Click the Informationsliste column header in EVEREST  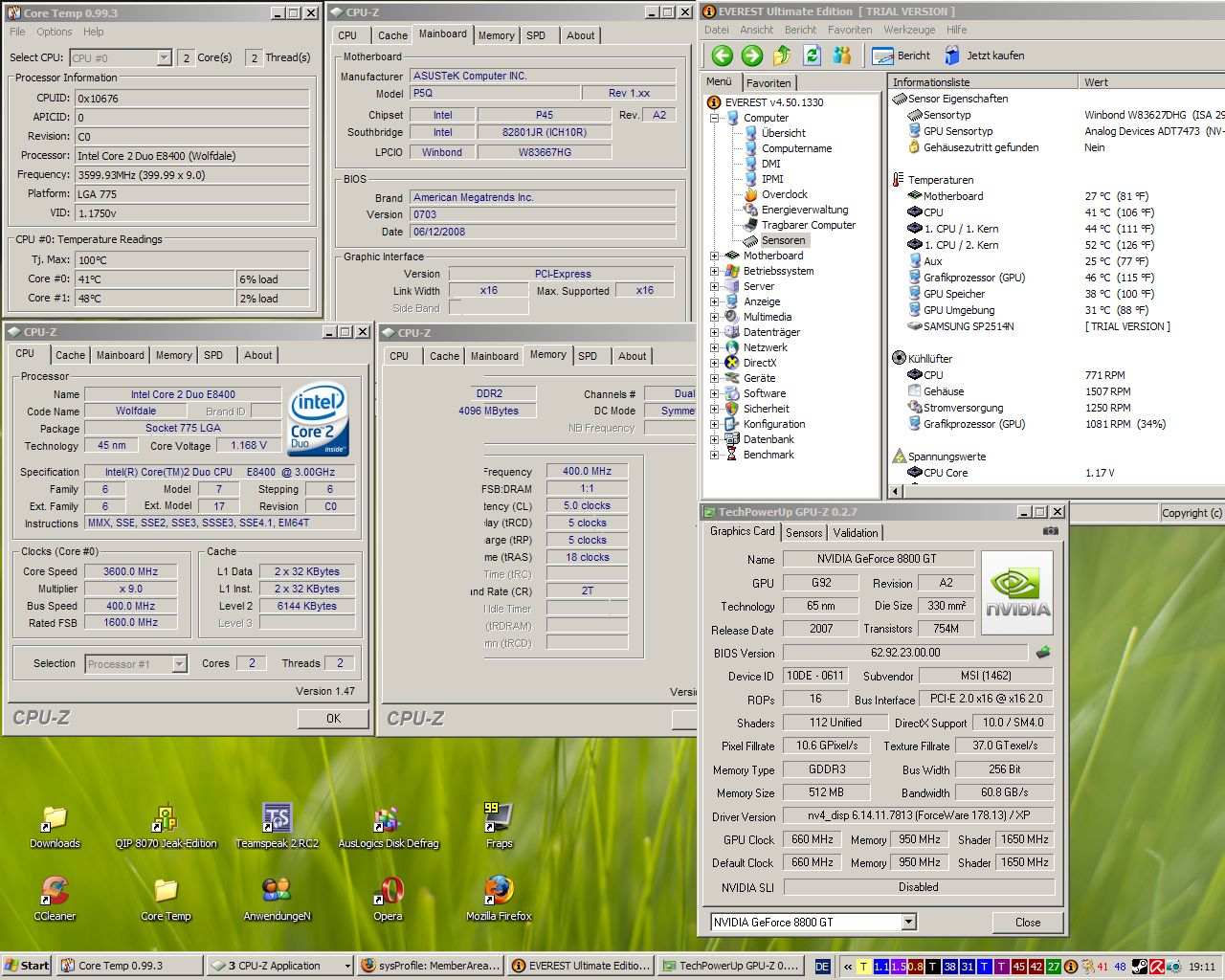[983, 82]
